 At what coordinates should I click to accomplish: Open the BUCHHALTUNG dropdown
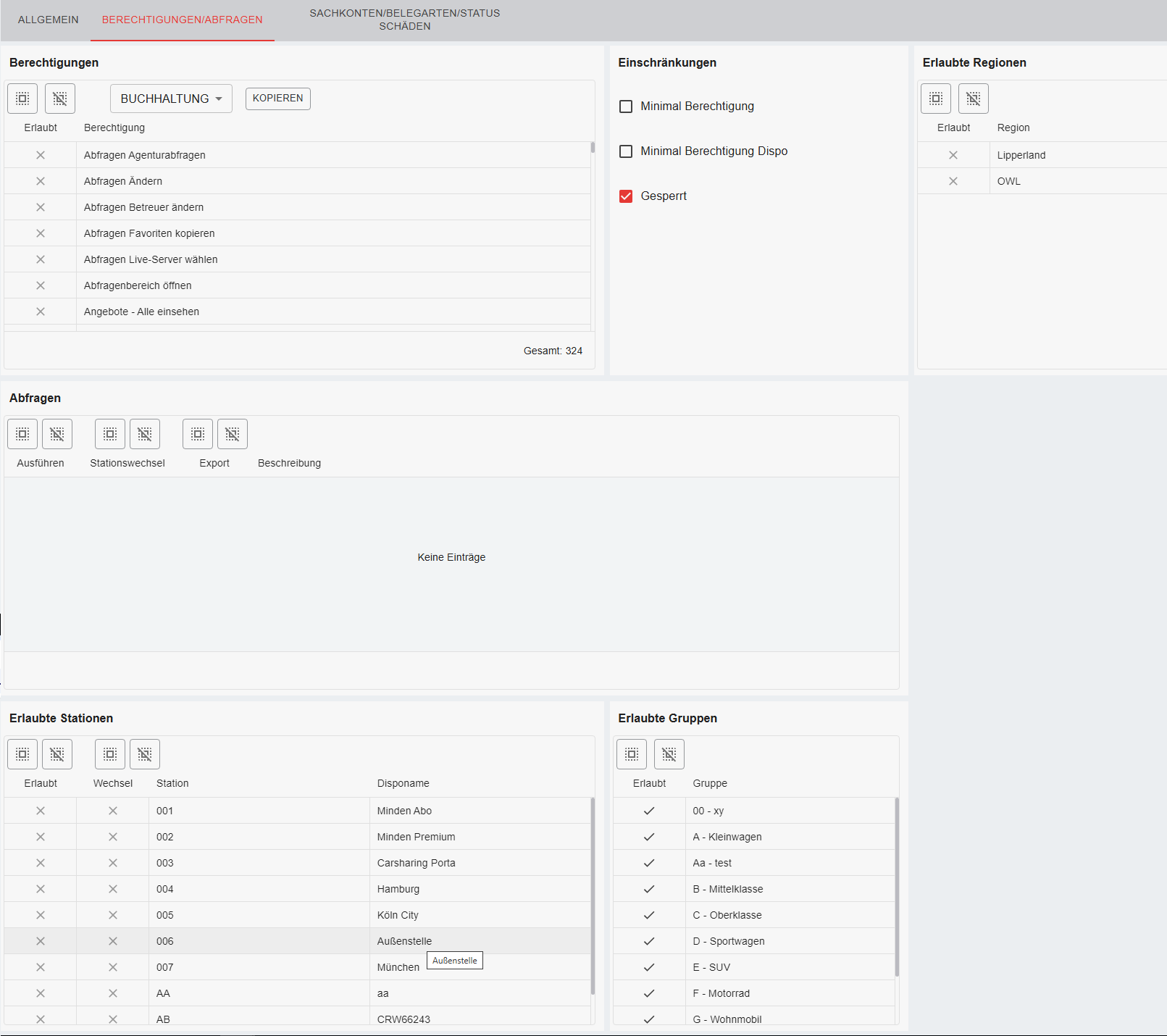coord(171,99)
